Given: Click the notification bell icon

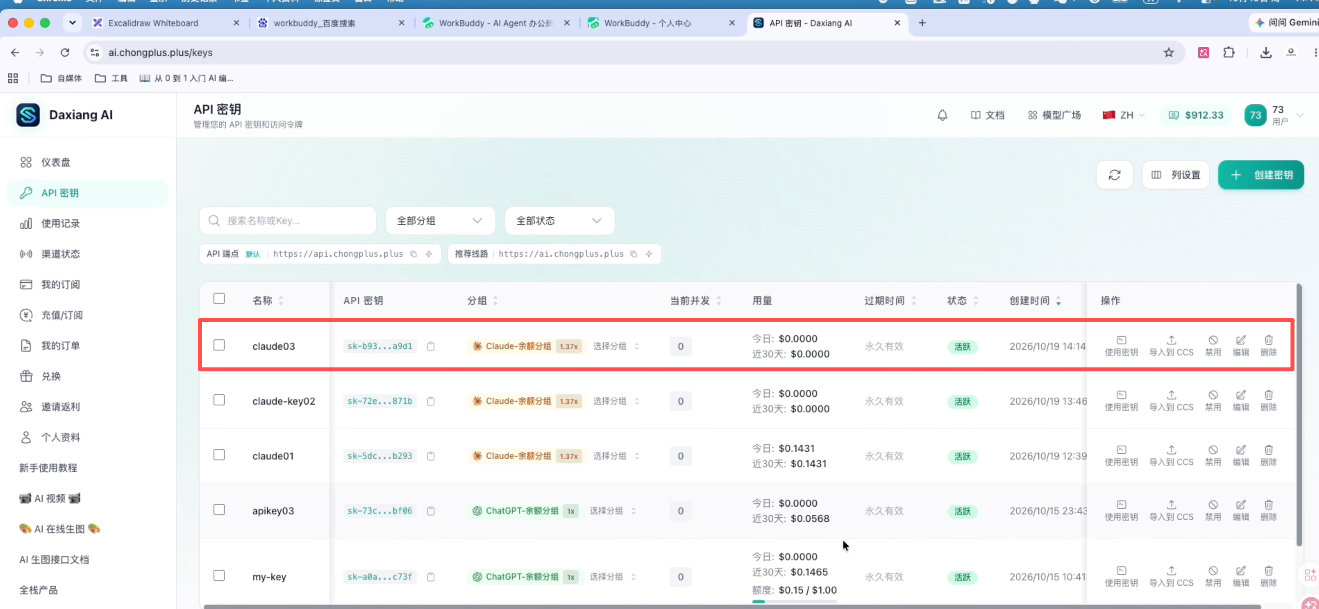Looking at the screenshot, I should click(942, 115).
